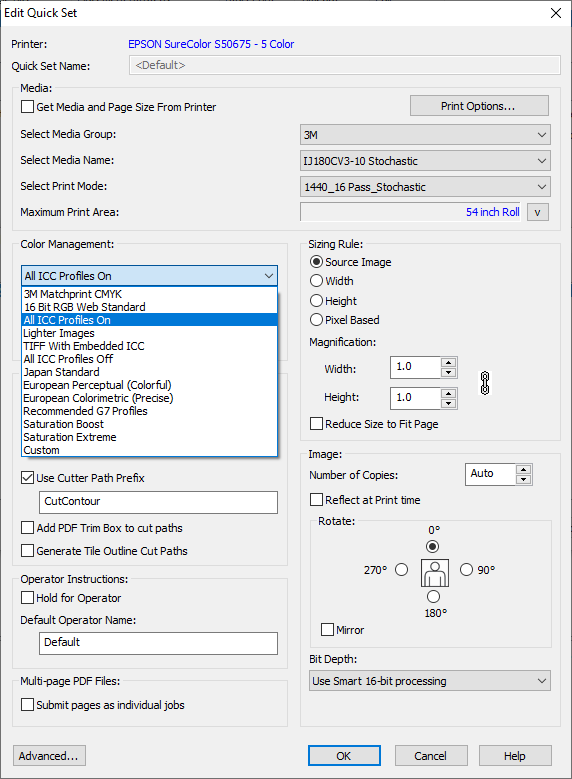Click the CutContour prefix text field
572x779 pixels.
[x=159, y=502]
